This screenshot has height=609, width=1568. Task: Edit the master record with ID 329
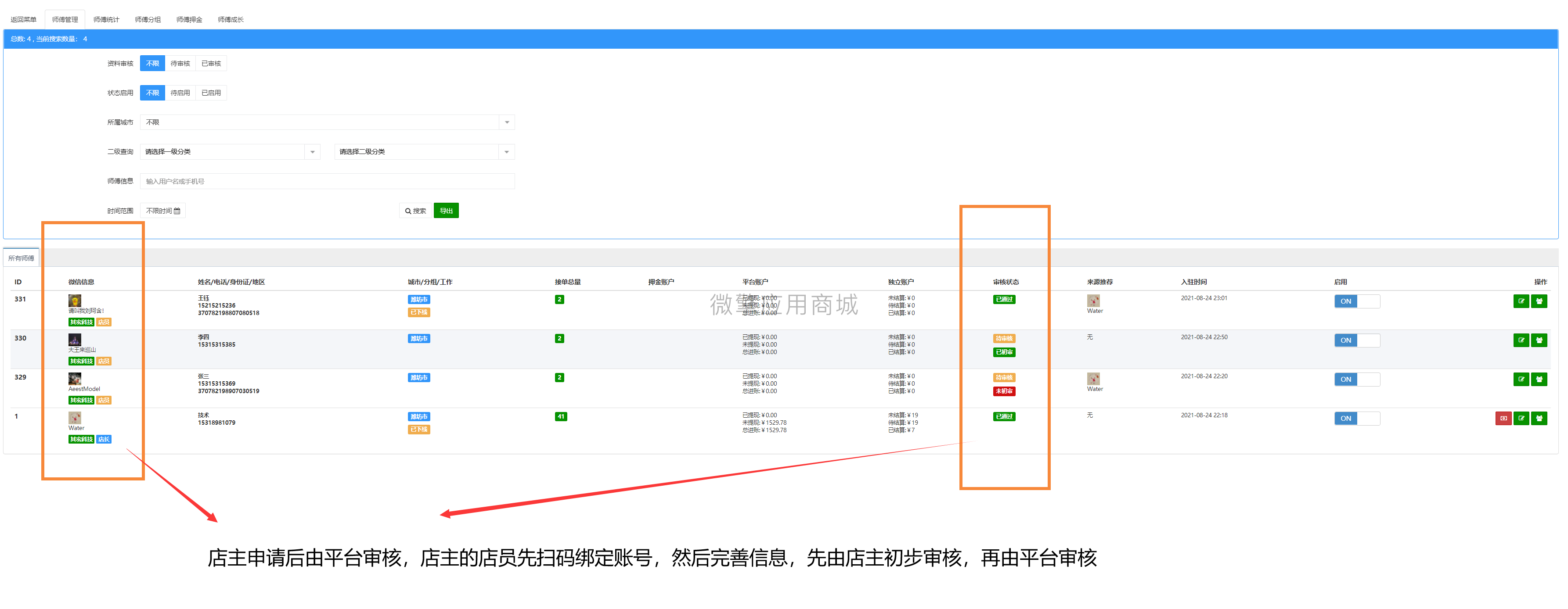pyautogui.click(x=1521, y=379)
